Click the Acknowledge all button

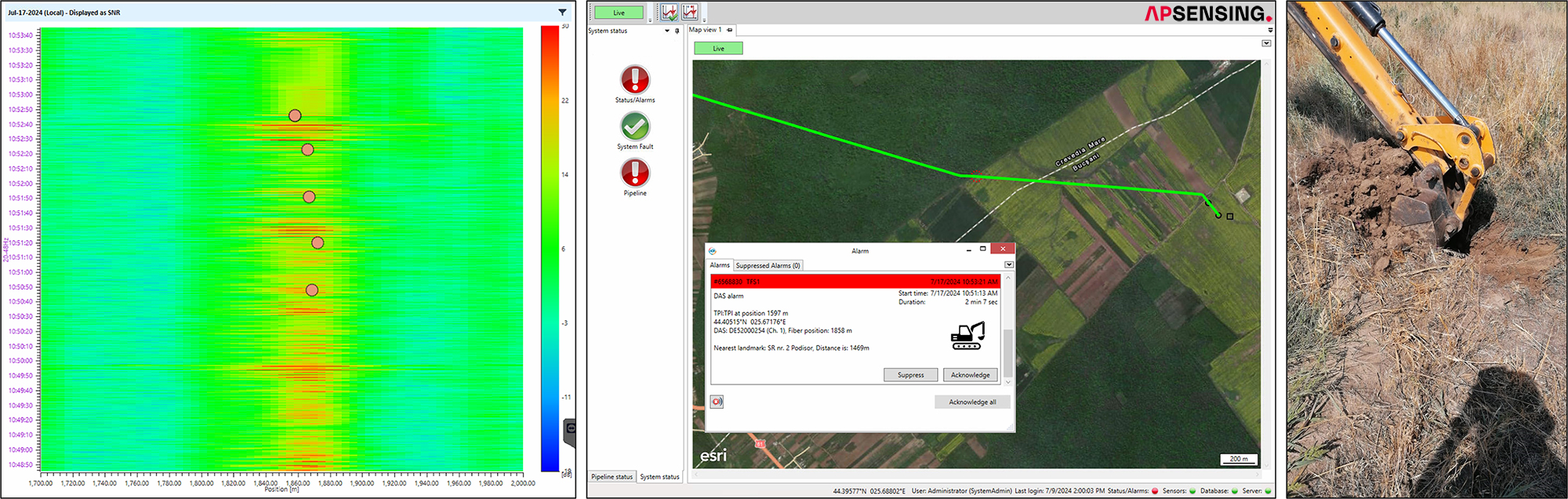pyautogui.click(x=972, y=402)
